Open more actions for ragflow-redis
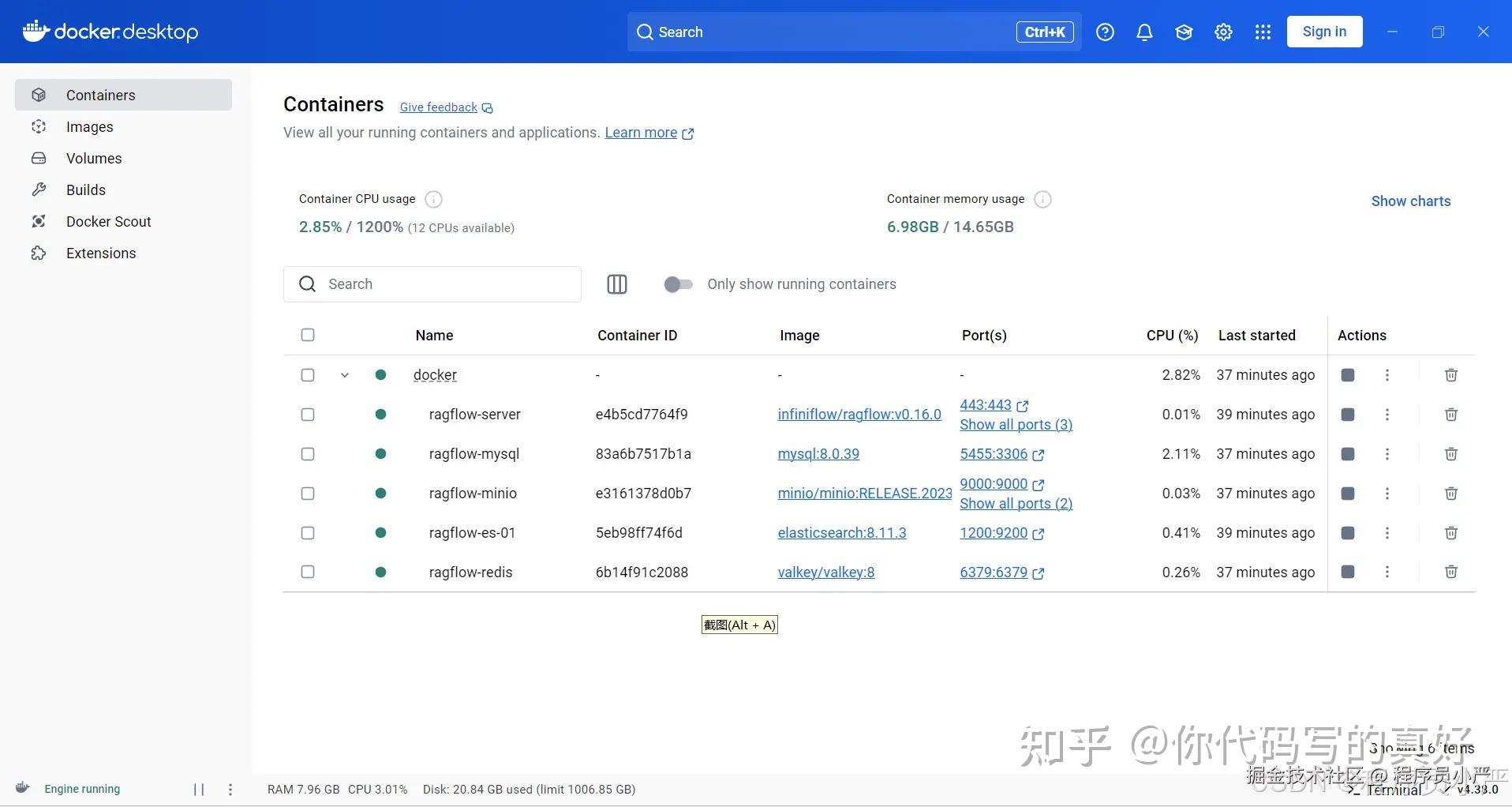This screenshot has height=807, width=1512. [x=1387, y=572]
